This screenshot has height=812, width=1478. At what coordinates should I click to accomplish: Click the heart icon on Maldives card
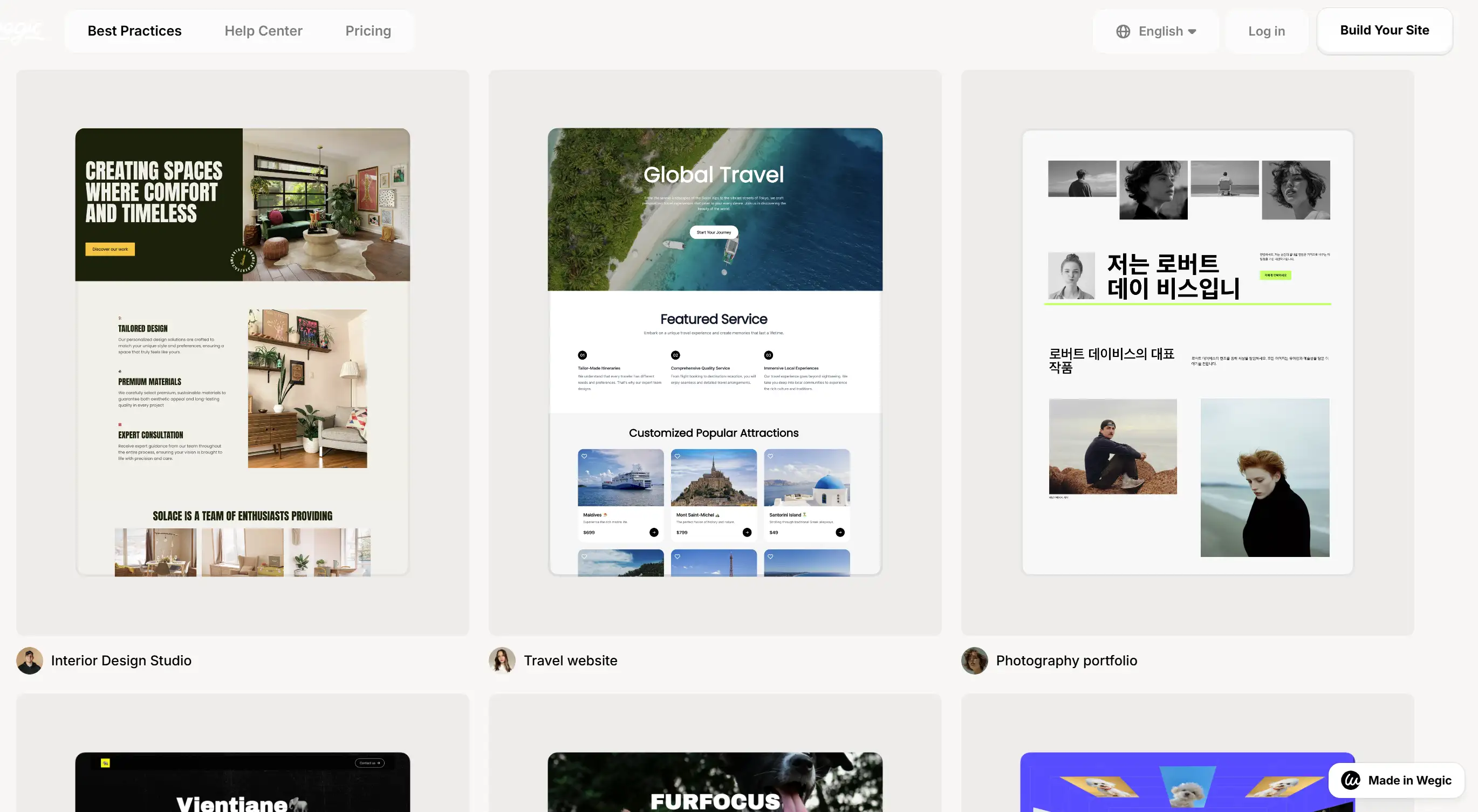pos(584,457)
